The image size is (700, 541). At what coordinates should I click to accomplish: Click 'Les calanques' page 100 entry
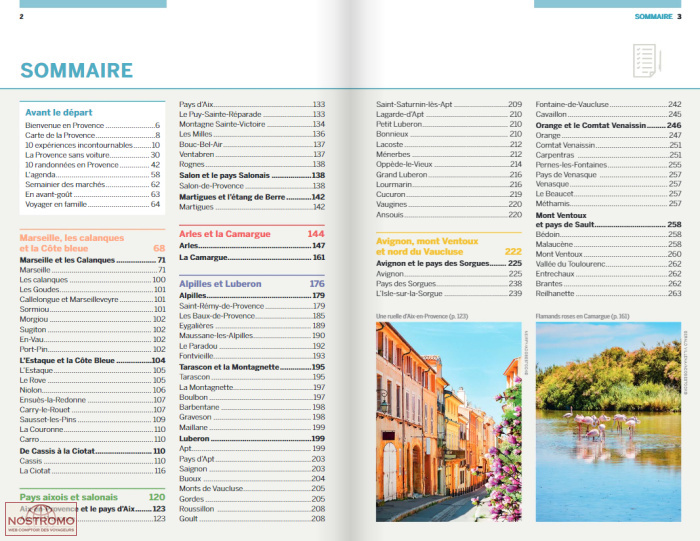tap(92, 280)
